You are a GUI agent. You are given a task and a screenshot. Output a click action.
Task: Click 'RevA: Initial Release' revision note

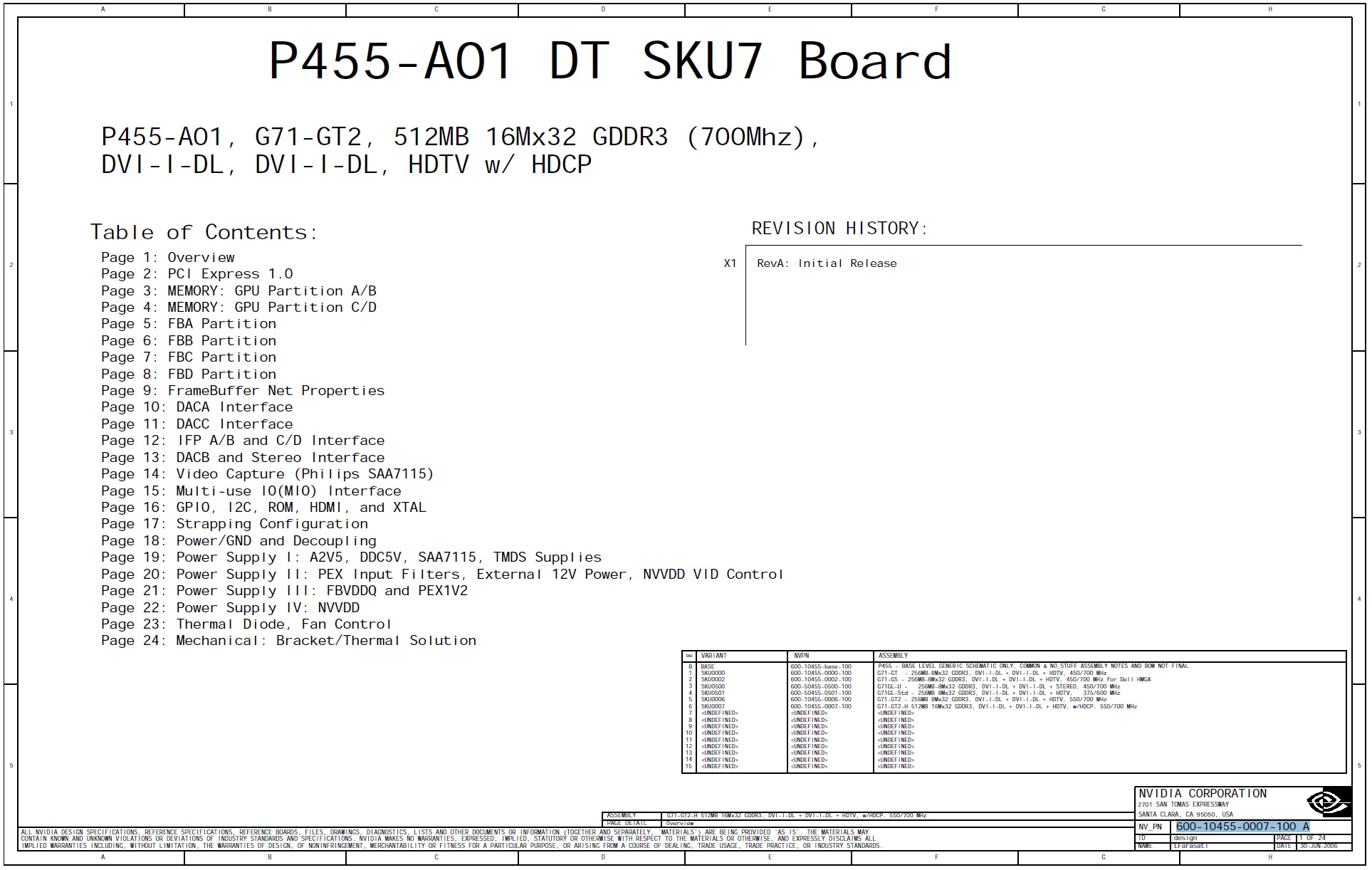pos(827,263)
